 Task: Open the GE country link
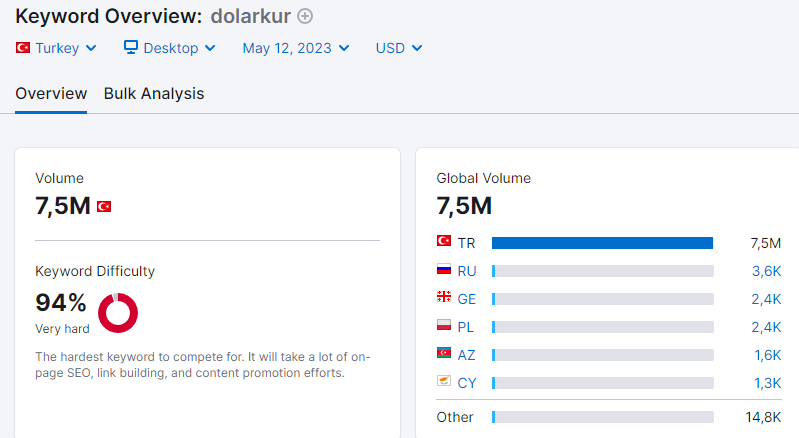tap(467, 299)
